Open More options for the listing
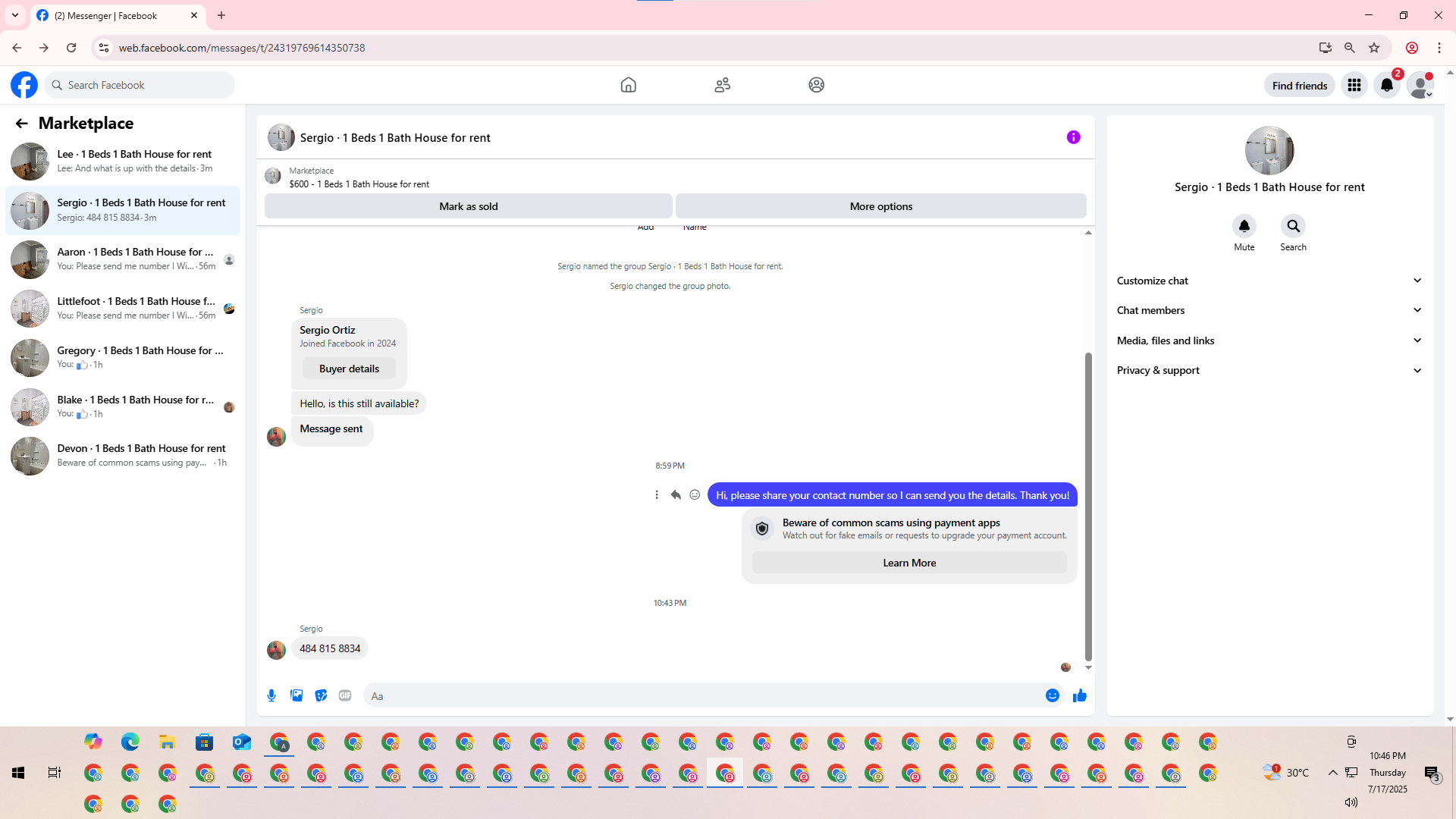 pos(881,206)
